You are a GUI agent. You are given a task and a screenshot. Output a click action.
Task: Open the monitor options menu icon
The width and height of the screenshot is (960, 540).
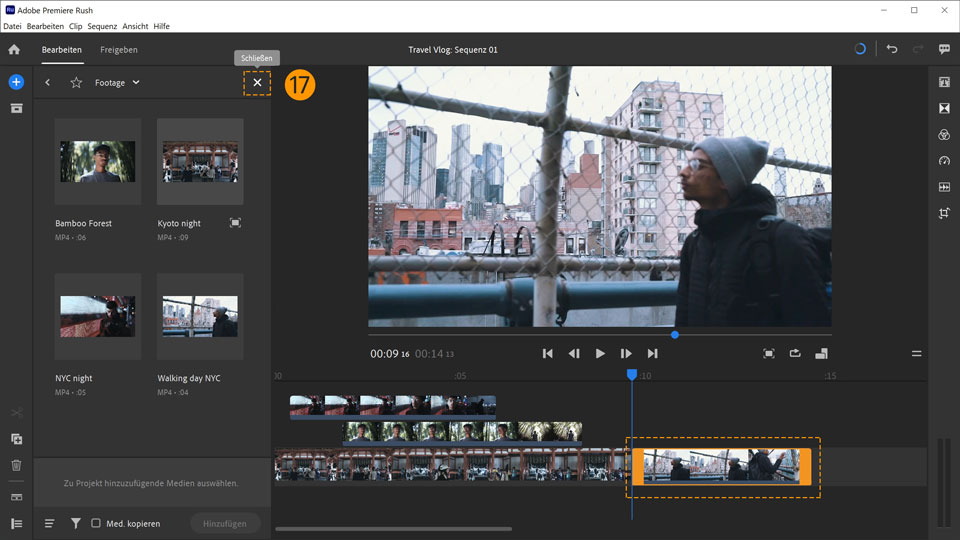(x=917, y=353)
